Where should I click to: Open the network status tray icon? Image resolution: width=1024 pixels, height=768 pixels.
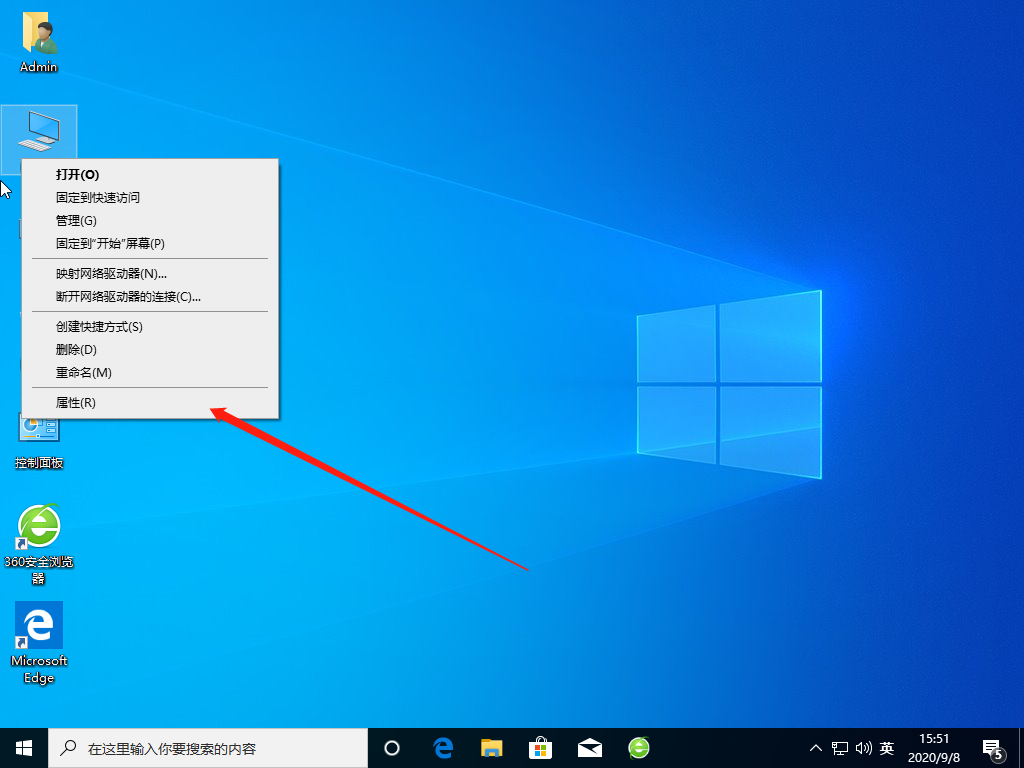[x=840, y=748]
